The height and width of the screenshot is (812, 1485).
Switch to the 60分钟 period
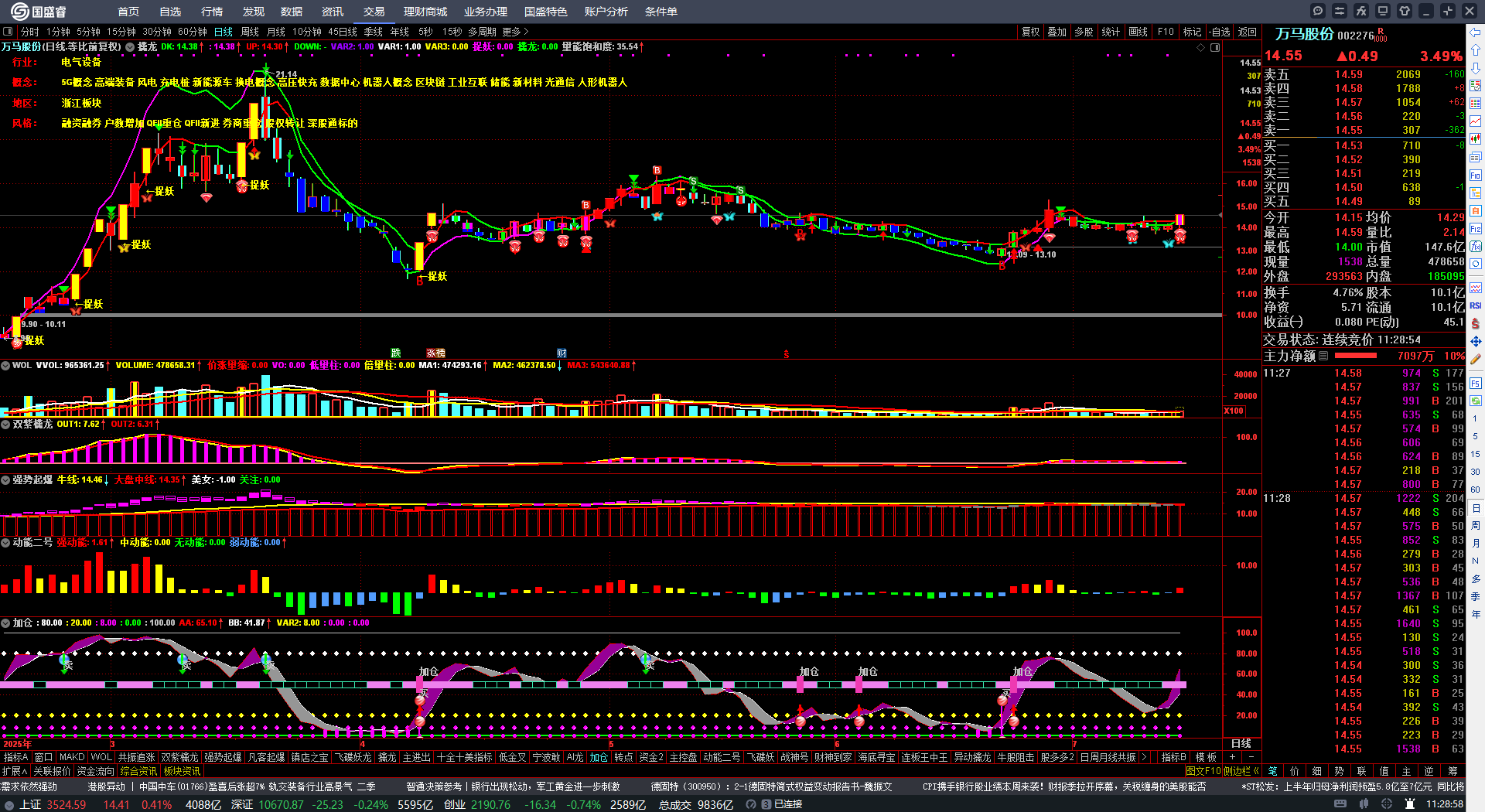pyautogui.click(x=193, y=32)
